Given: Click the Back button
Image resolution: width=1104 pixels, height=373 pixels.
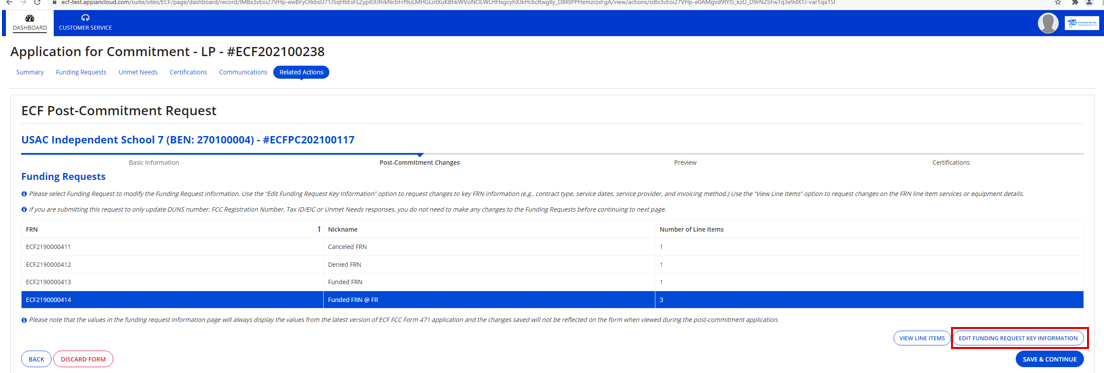Looking at the screenshot, I should [36, 359].
